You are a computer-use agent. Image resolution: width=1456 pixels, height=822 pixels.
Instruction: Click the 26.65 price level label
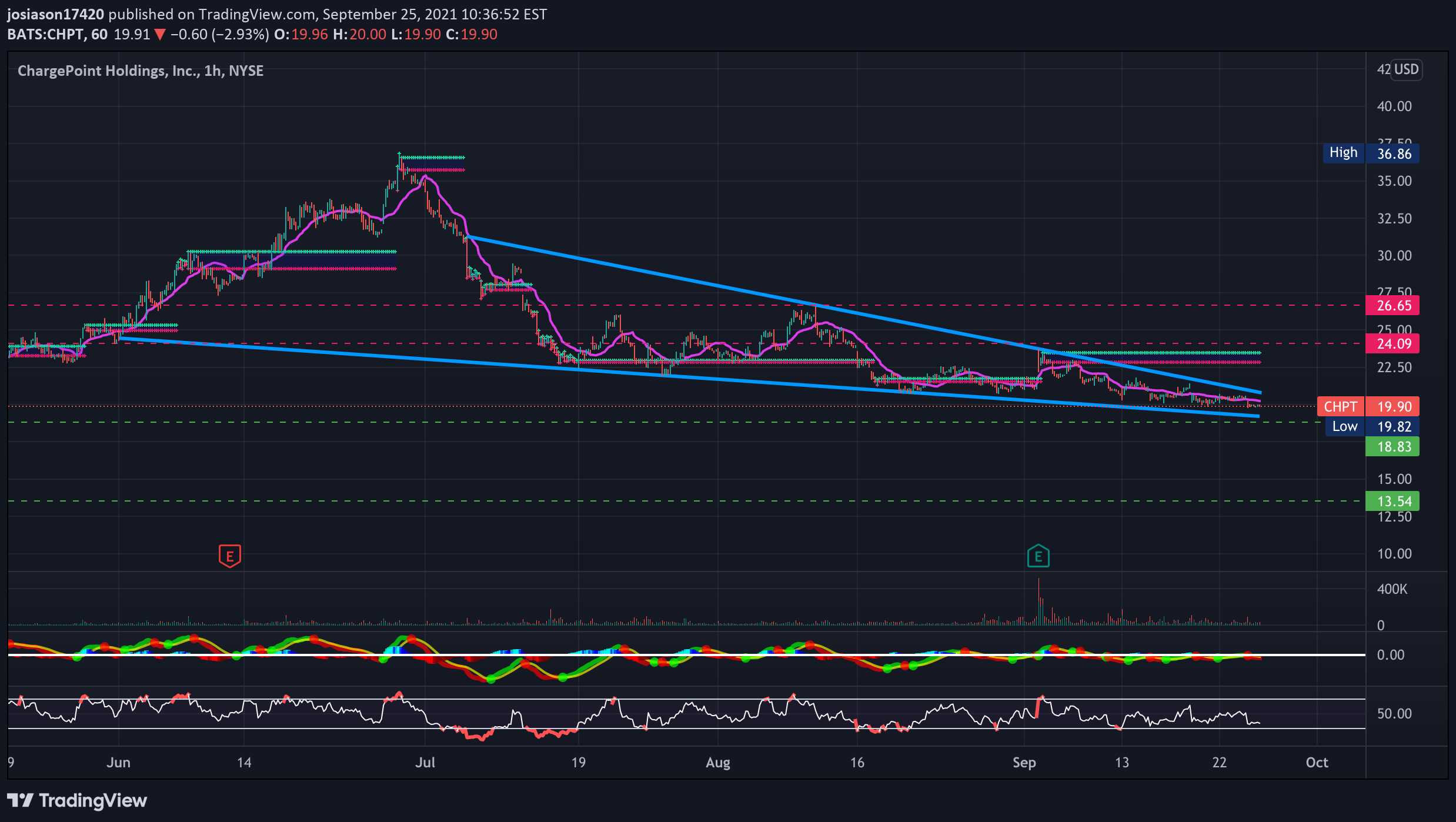1392,305
